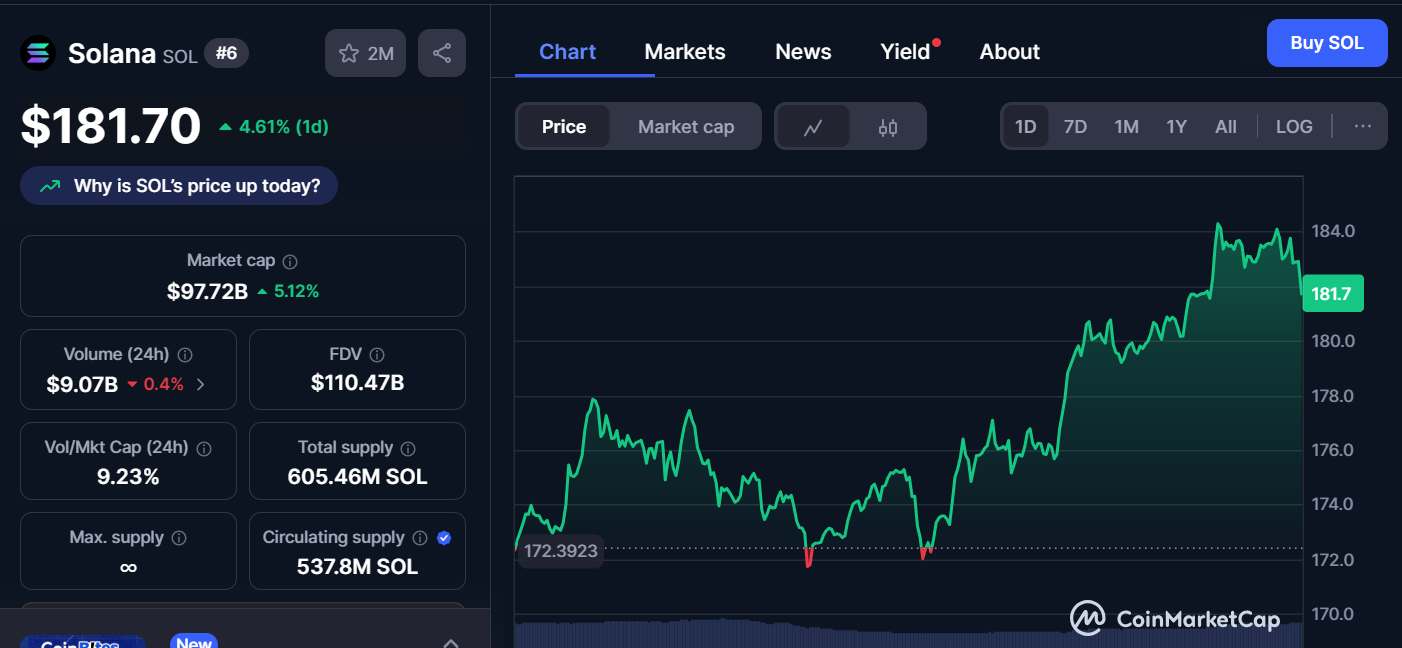
Task: Click the 537.8M SOL circulating supply value
Action: 357,567
